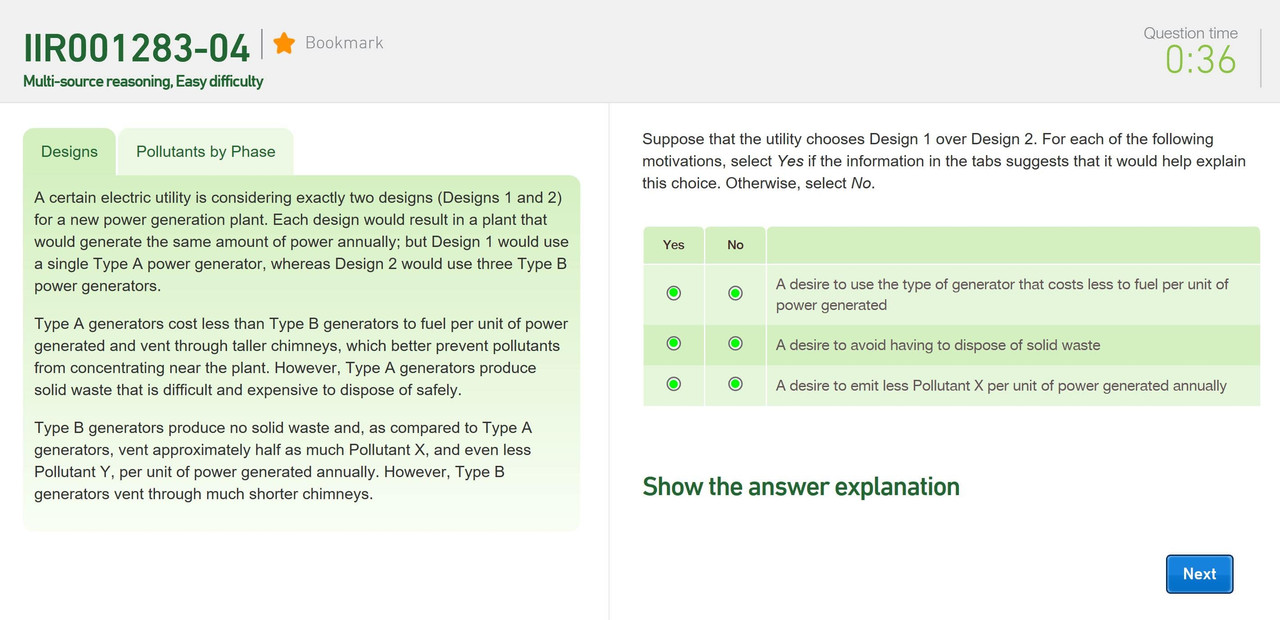The image size is (1280, 620).
Task: Click the Yes column header
Action: (x=674, y=245)
